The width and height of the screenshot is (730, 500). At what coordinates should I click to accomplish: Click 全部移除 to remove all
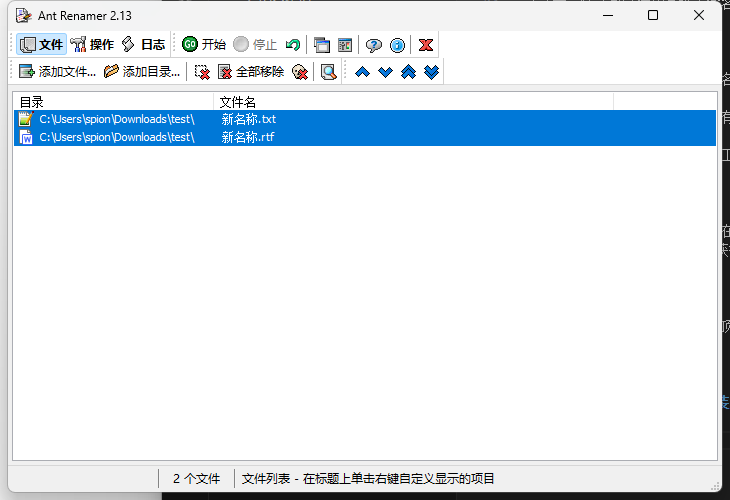[x=251, y=71]
